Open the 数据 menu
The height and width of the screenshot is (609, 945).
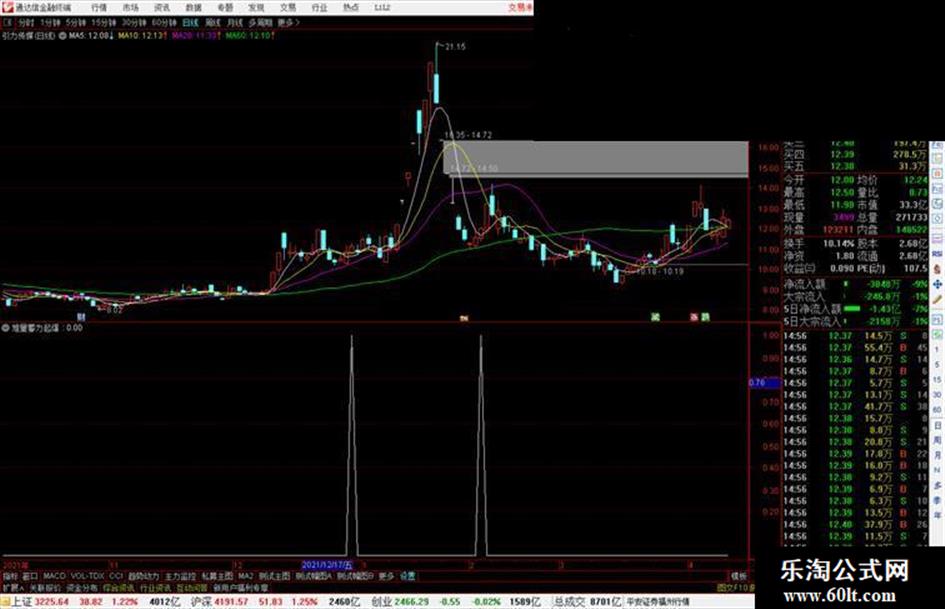pyautogui.click(x=193, y=8)
